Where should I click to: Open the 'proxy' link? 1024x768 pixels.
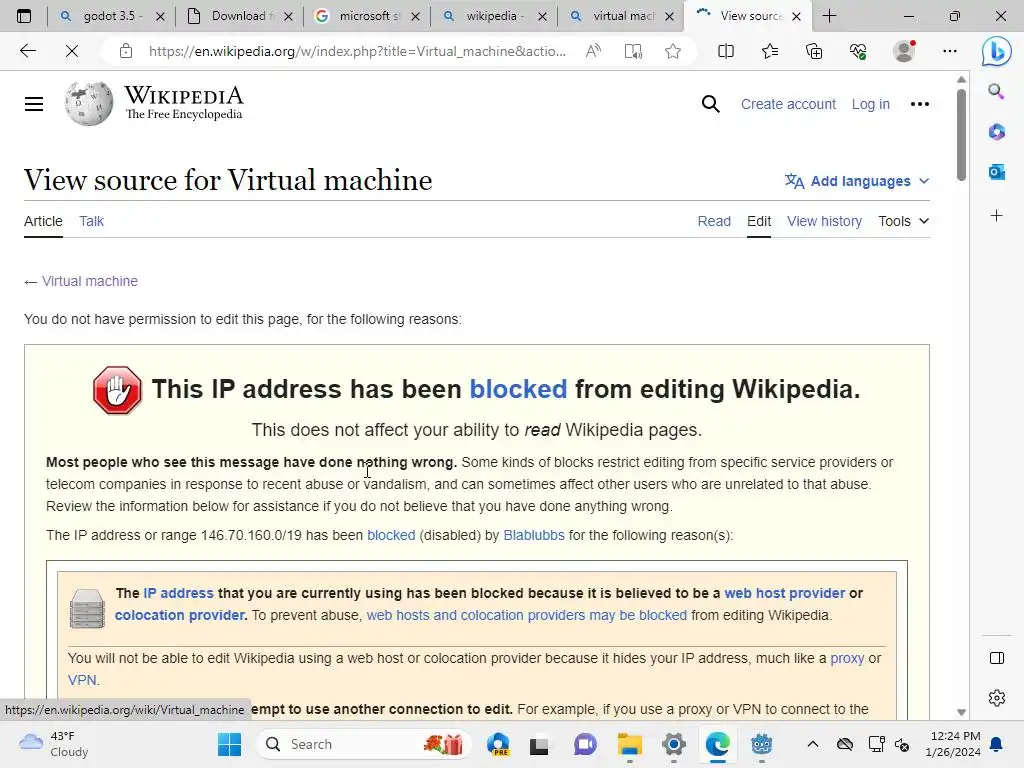tap(847, 658)
